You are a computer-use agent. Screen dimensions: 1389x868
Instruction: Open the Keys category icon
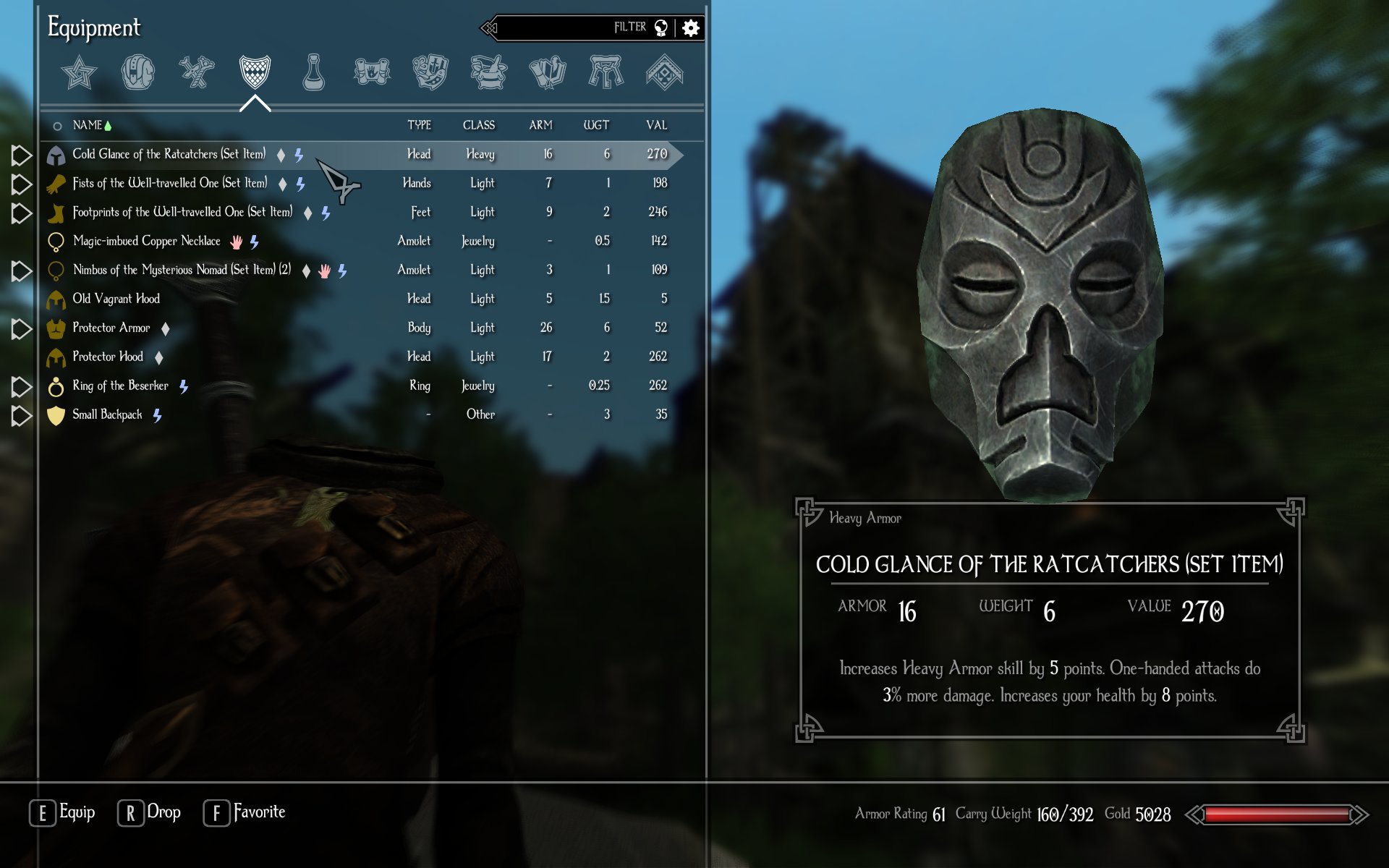pyautogui.click(x=606, y=72)
